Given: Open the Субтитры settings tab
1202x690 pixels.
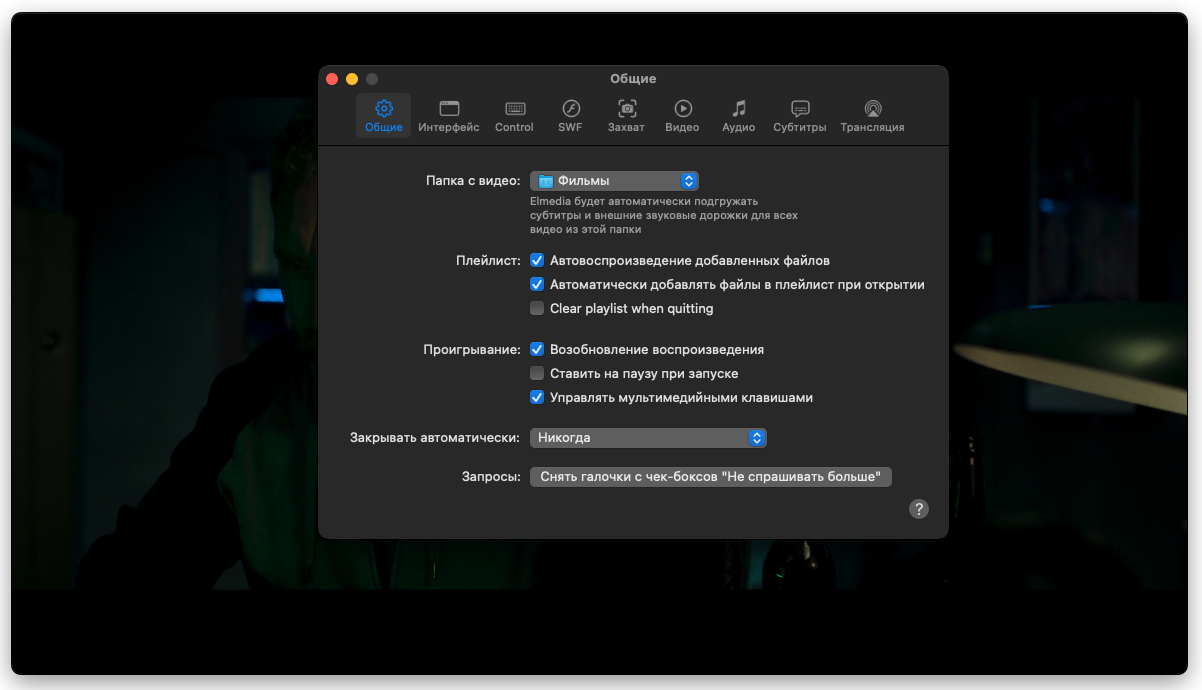Looking at the screenshot, I should pyautogui.click(x=800, y=116).
